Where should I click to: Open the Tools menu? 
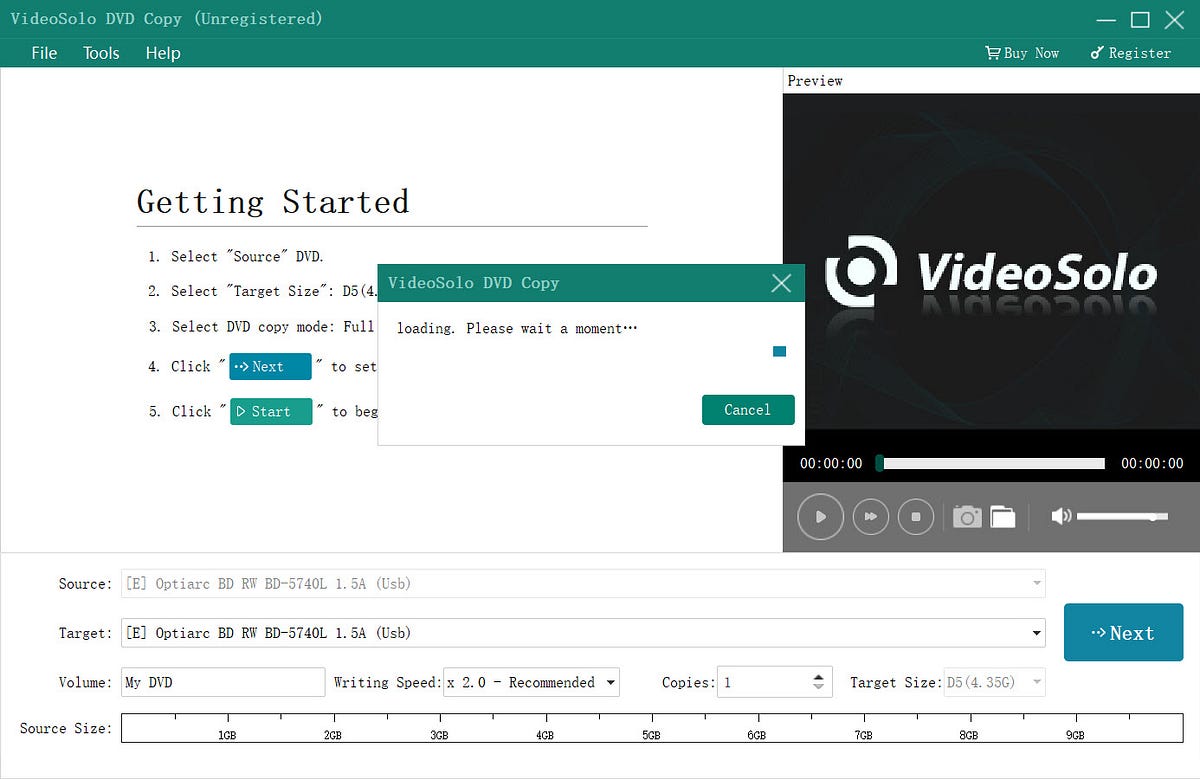(x=100, y=53)
